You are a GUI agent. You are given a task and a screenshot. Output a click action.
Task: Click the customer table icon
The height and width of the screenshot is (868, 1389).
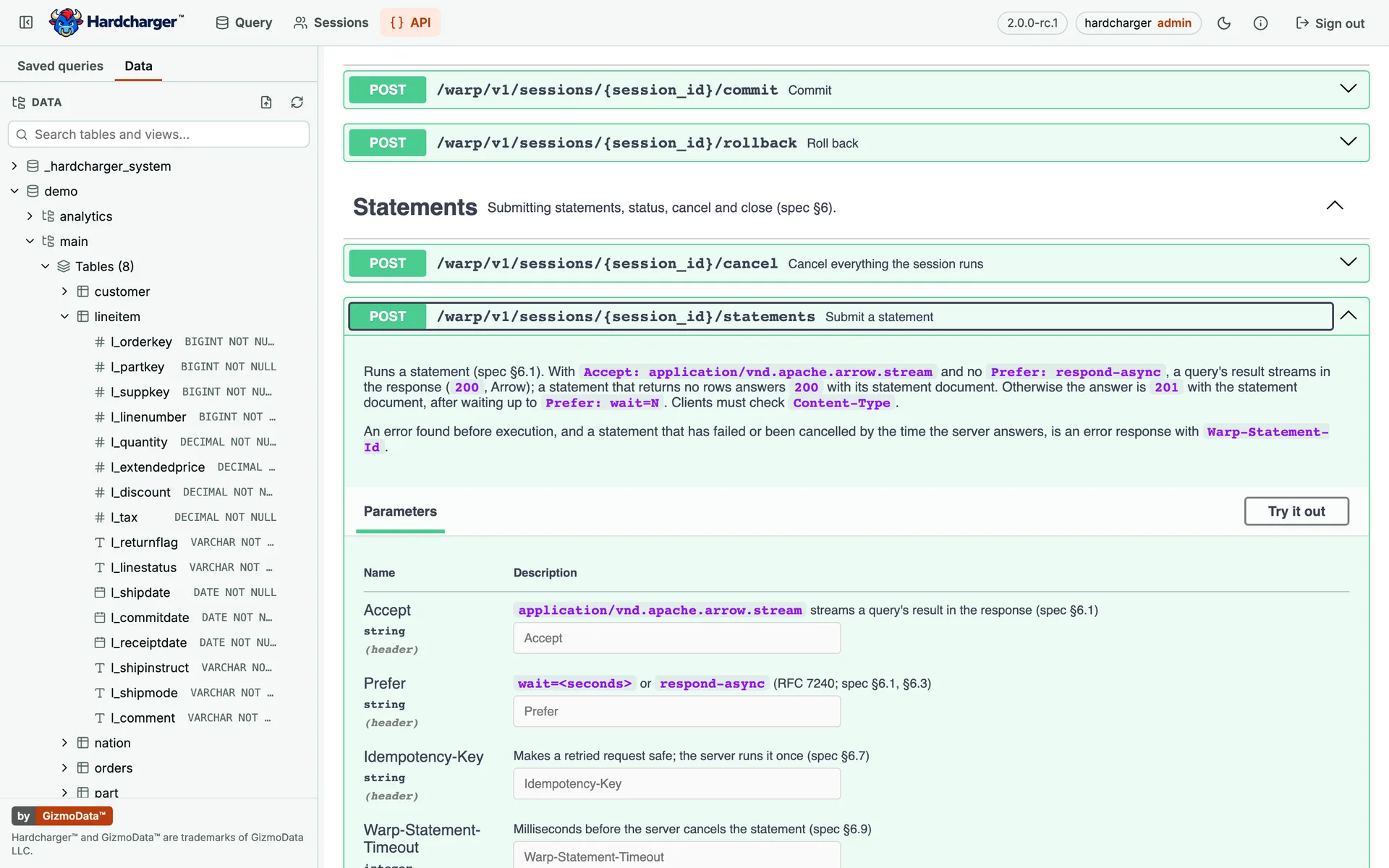83,292
